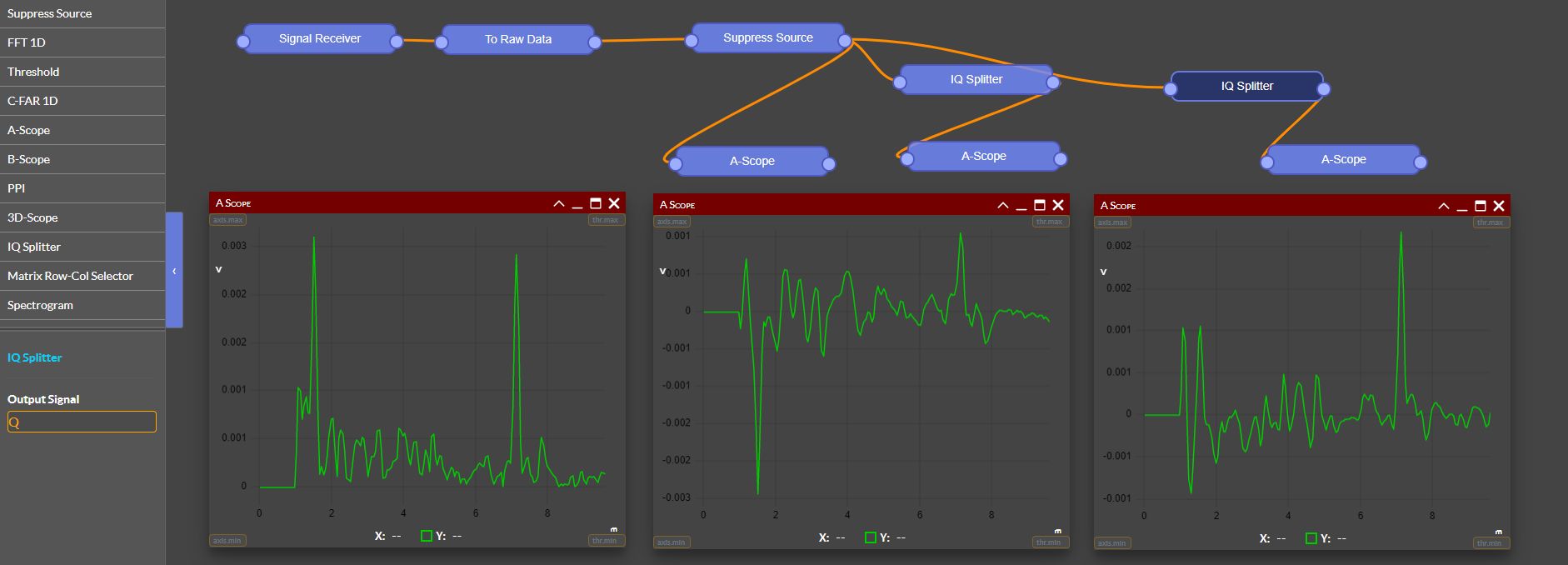
Task: Click the Output Signal label
Action: (x=43, y=399)
